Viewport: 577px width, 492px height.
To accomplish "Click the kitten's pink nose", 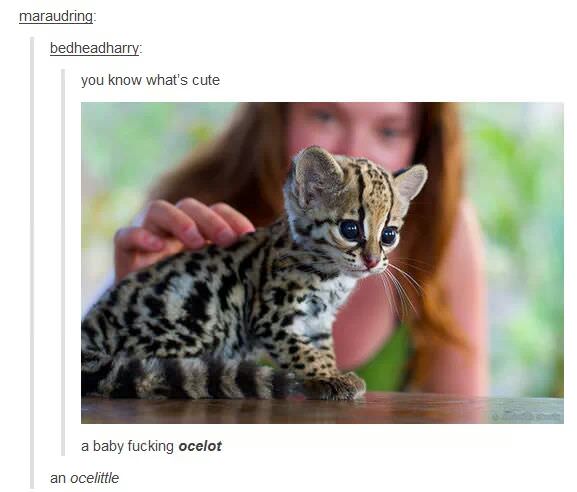I will pyautogui.click(x=371, y=261).
